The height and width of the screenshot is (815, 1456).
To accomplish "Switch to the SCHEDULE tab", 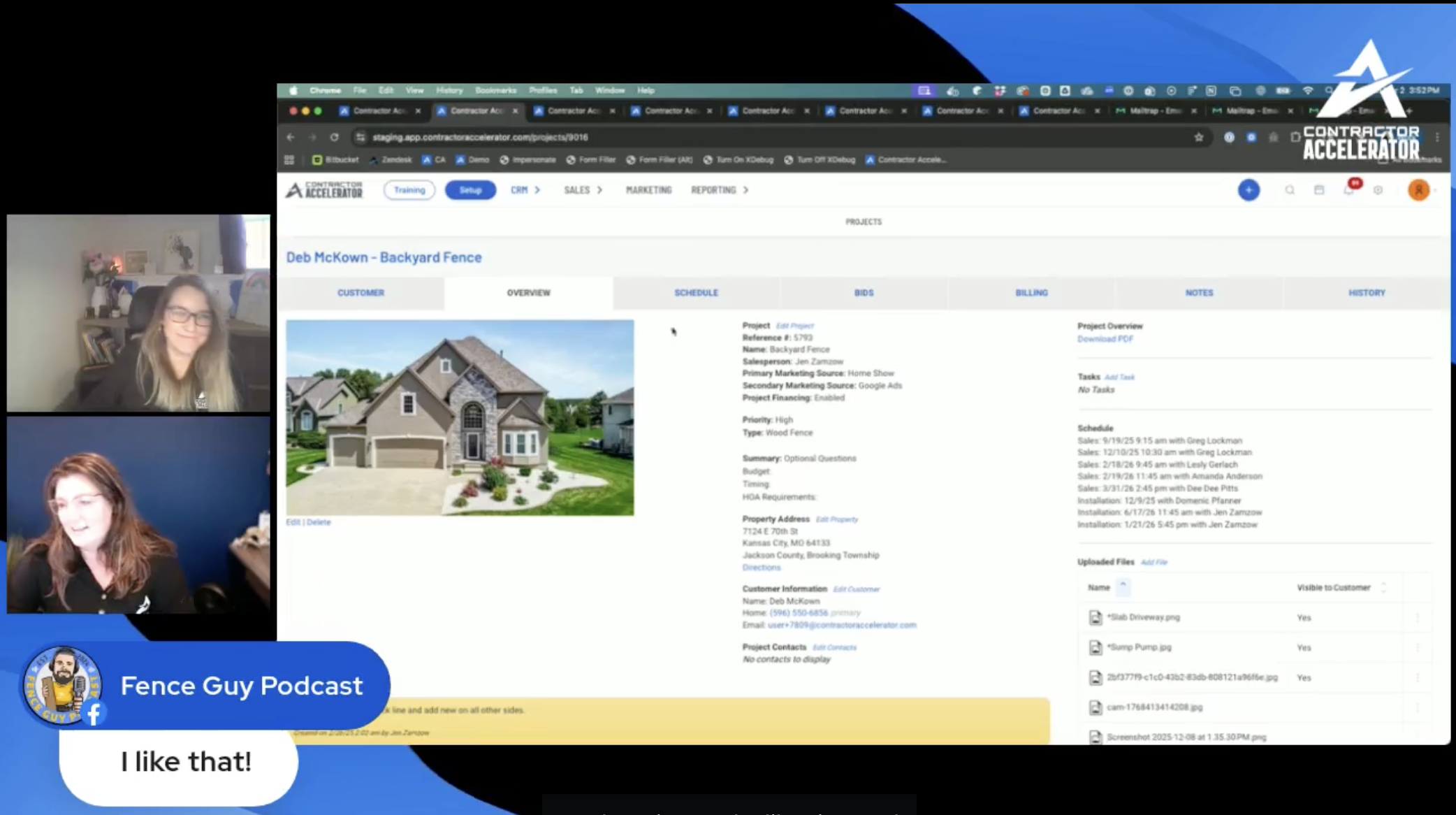I will click(x=696, y=293).
